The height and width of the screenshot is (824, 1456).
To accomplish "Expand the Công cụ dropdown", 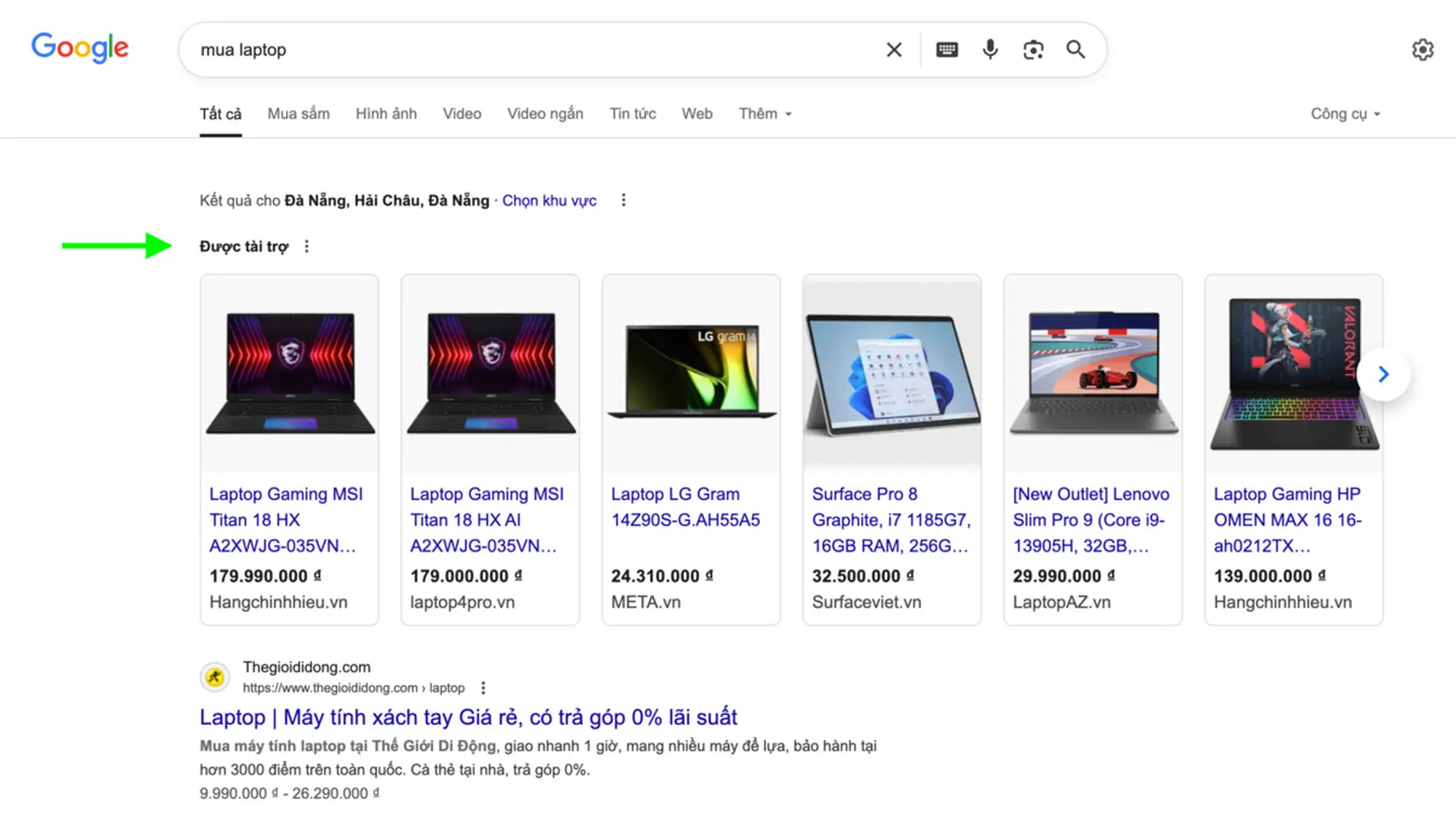I will click(1345, 114).
